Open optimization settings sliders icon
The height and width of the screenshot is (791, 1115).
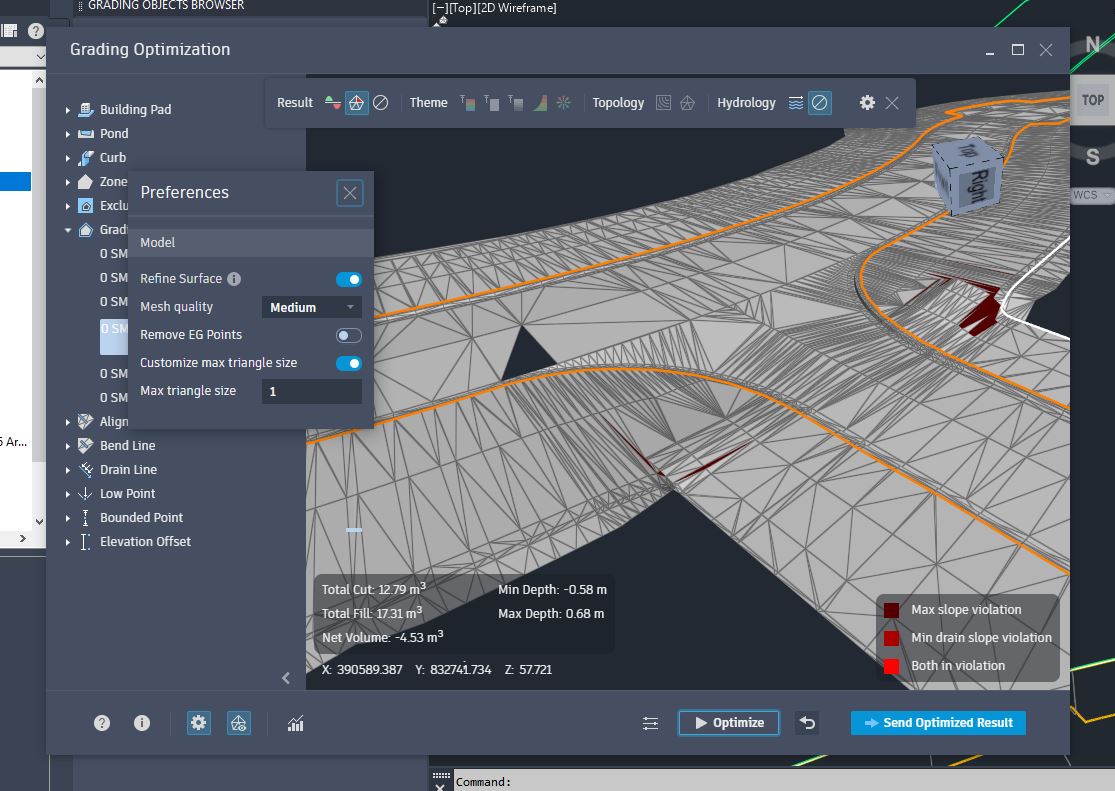650,723
